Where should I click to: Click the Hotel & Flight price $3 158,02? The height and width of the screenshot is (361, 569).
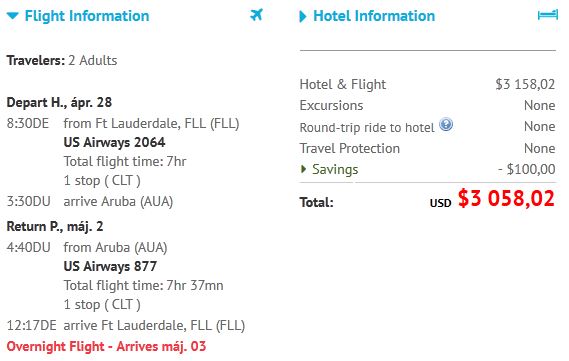click(525, 84)
